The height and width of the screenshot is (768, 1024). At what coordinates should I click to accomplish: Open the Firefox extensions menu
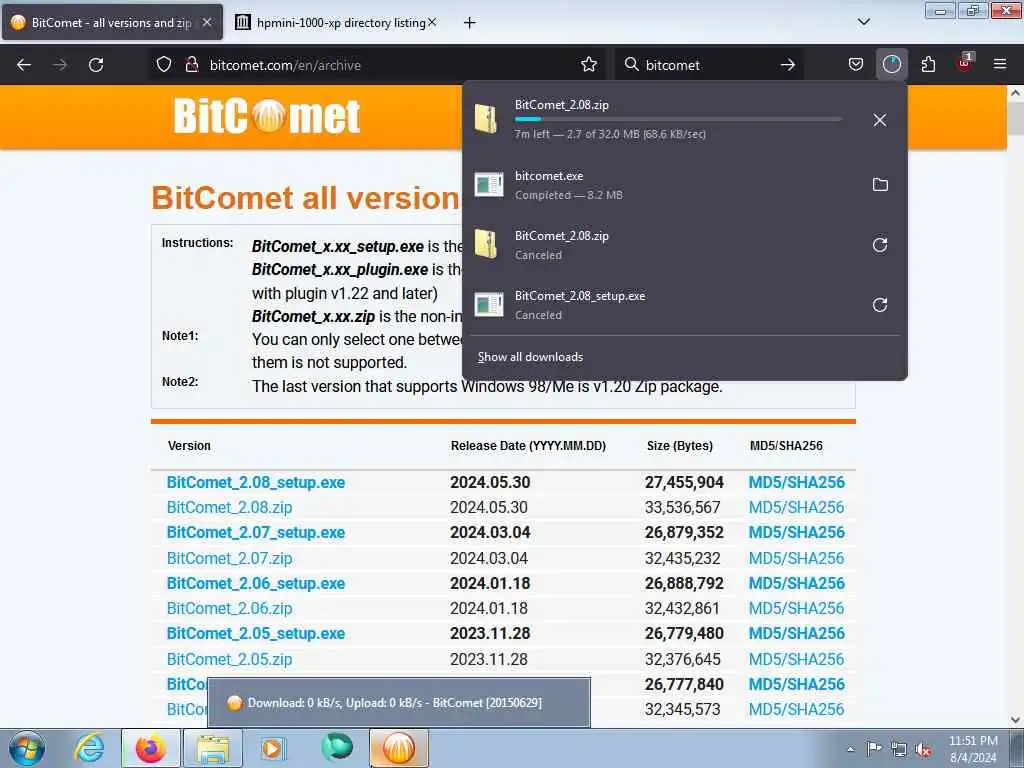(928, 65)
